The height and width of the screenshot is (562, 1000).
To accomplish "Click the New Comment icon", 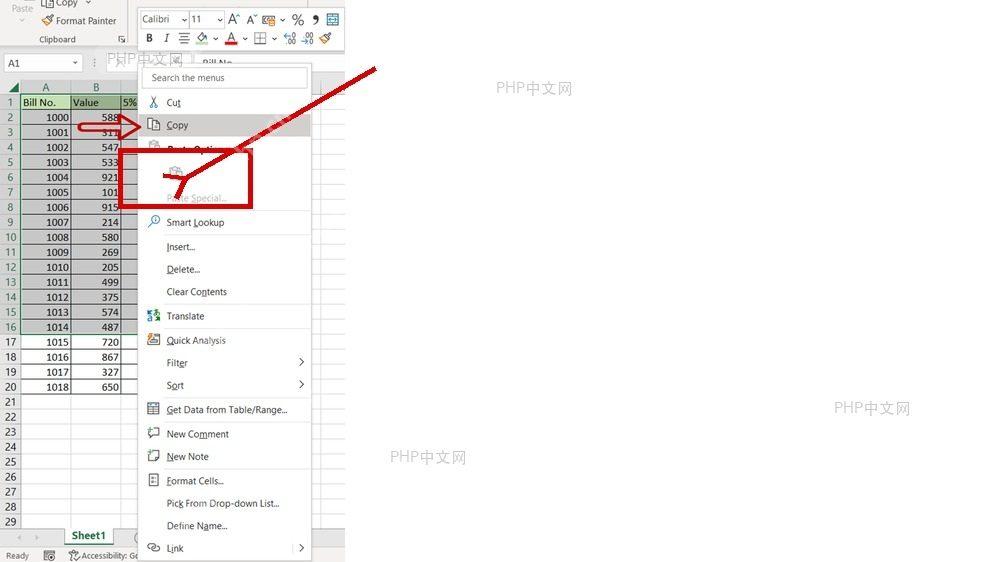I will (154, 433).
